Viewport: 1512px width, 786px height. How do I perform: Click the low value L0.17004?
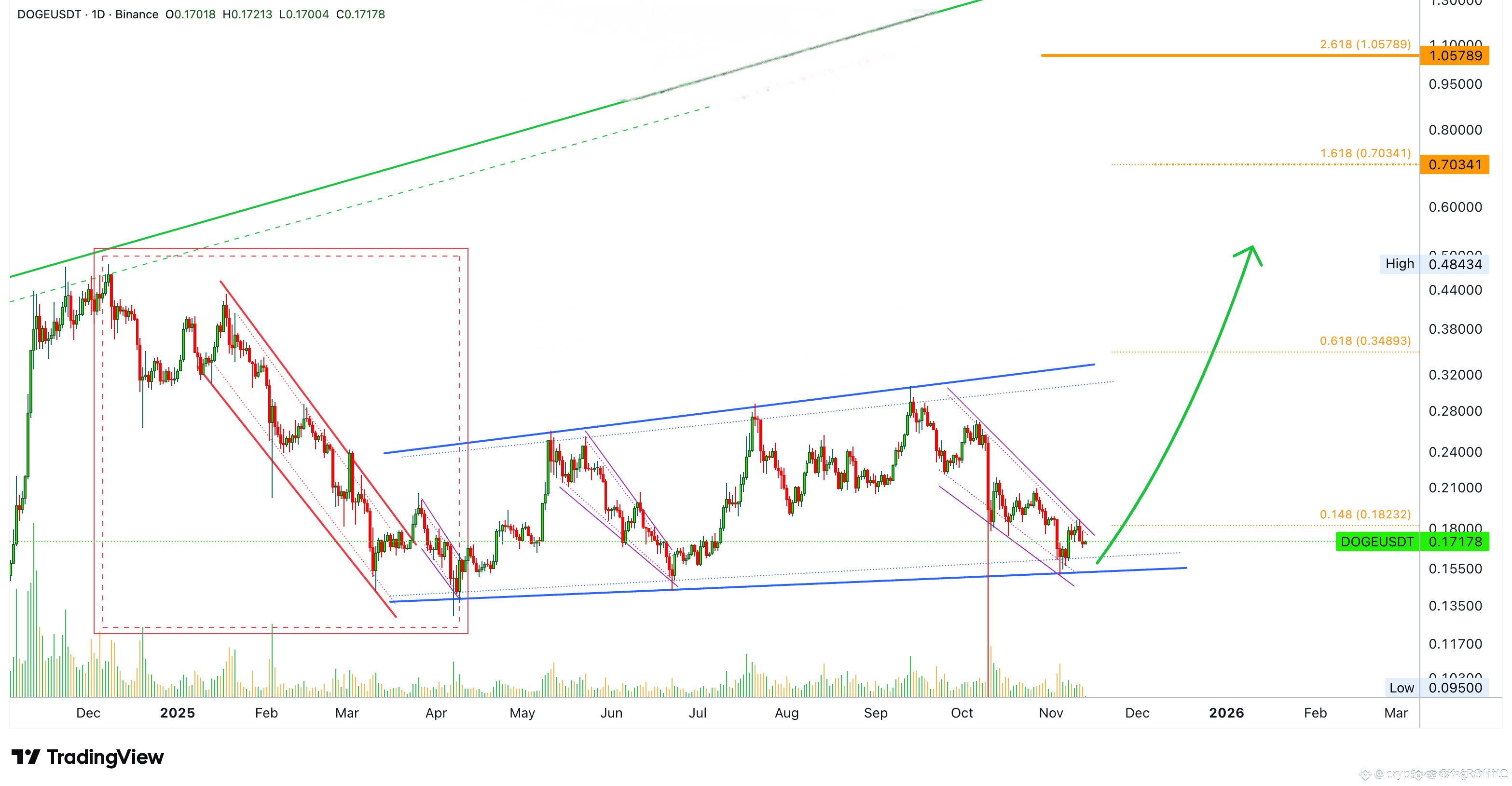tap(304, 14)
